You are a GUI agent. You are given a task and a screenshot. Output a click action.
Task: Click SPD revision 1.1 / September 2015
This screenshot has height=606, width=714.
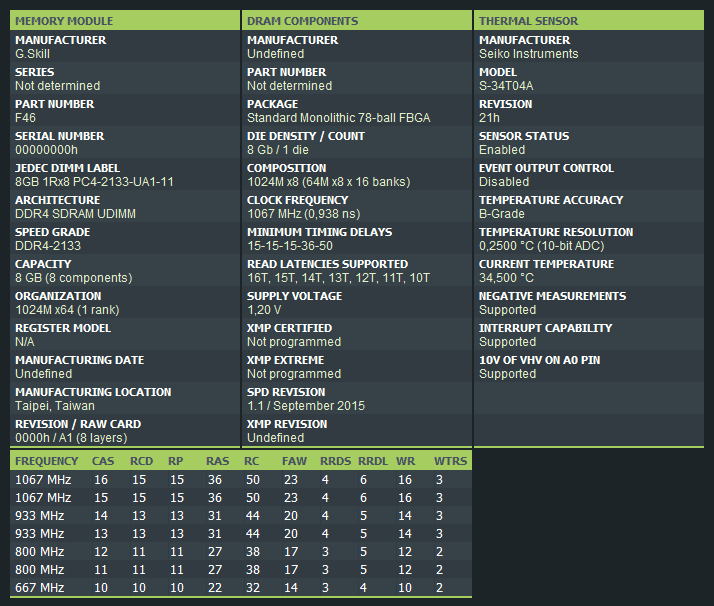click(306, 406)
